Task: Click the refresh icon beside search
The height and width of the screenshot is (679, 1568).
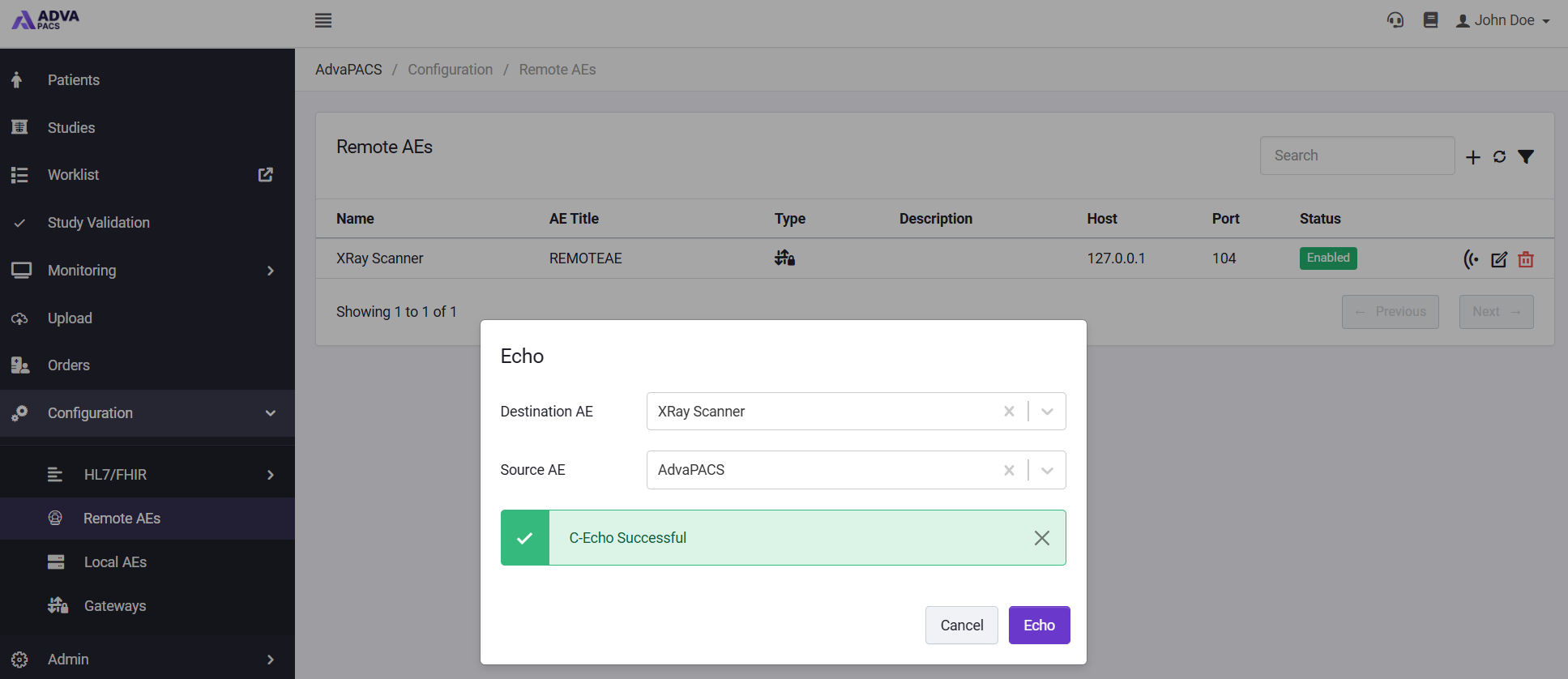Action: (1500, 157)
